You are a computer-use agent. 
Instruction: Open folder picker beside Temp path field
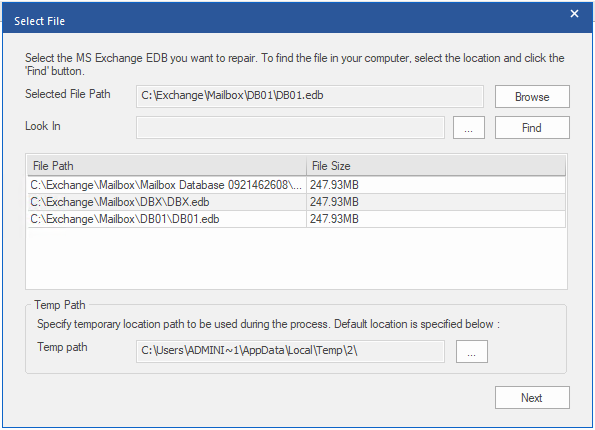pyautogui.click(x=472, y=351)
